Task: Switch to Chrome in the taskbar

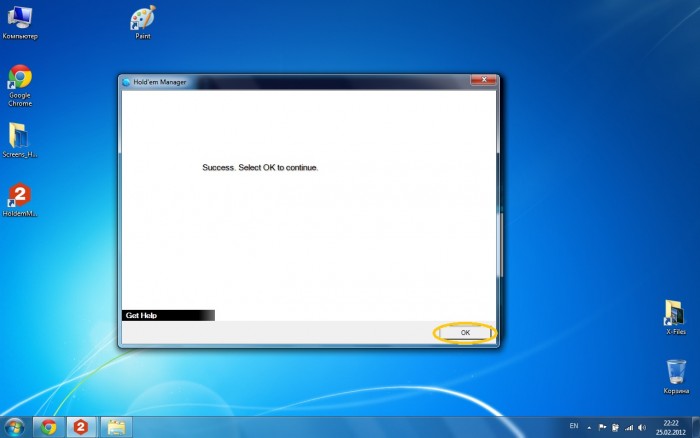Action: (x=49, y=427)
